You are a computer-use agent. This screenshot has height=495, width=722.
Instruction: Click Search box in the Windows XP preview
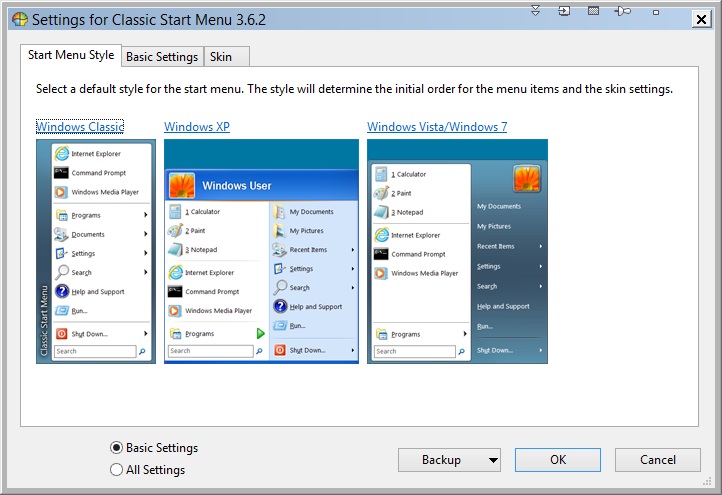pyautogui.click(x=210, y=351)
